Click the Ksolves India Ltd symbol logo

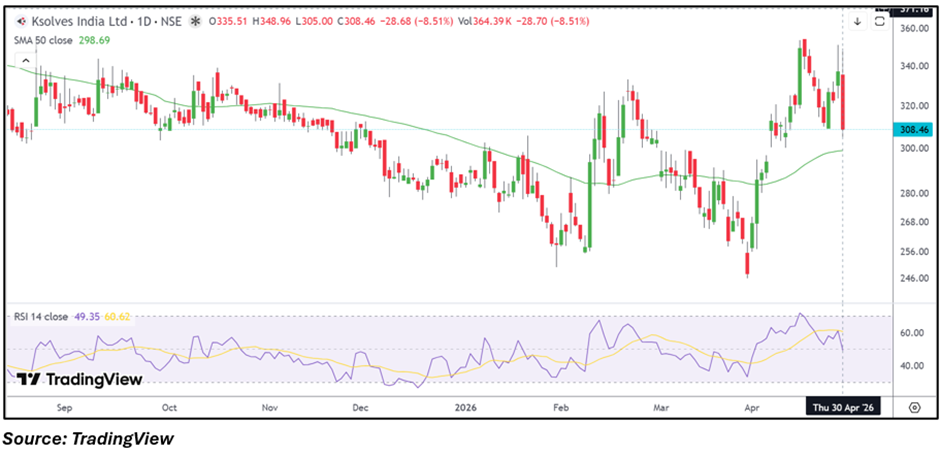tap(21, 22)
